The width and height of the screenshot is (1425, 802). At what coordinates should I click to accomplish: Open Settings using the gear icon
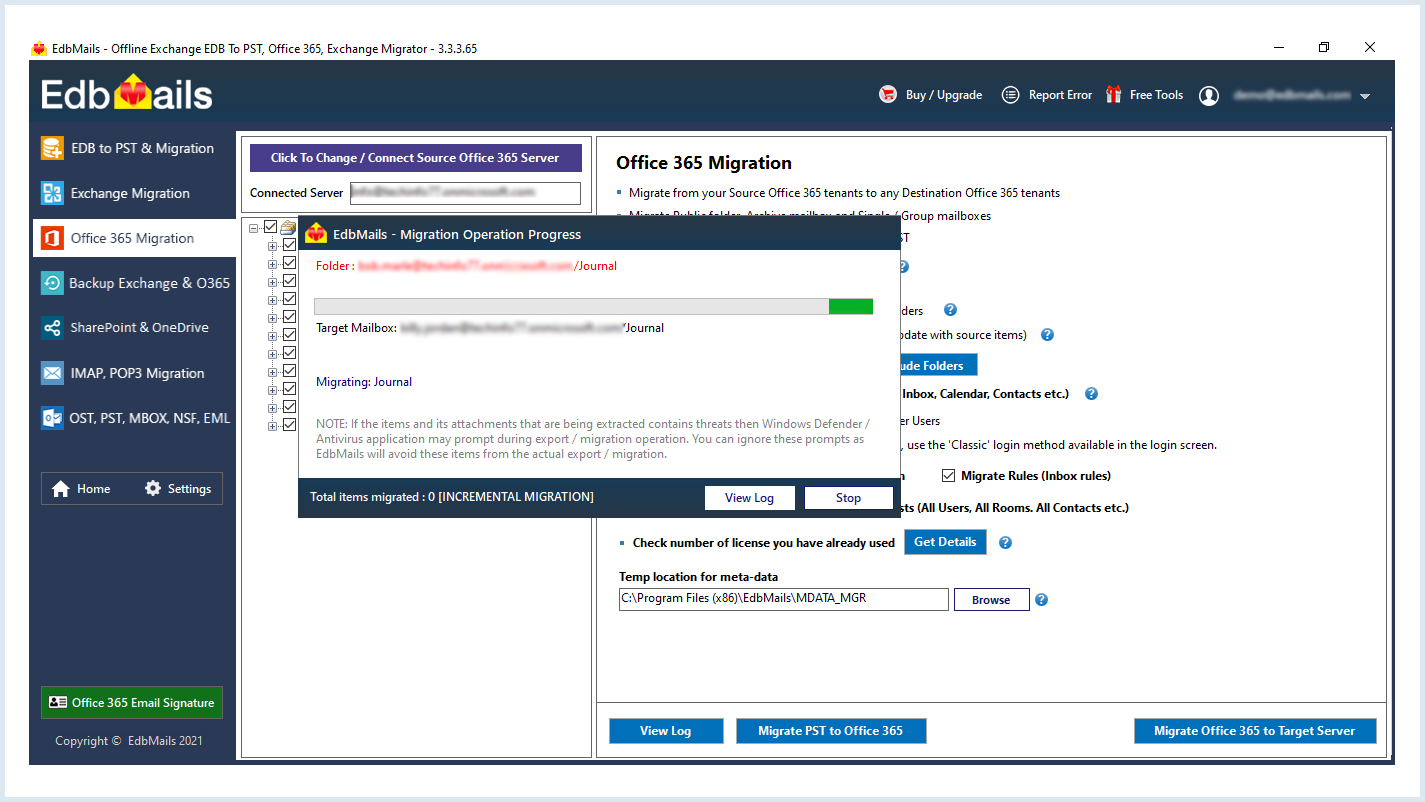tap(153, 488)
